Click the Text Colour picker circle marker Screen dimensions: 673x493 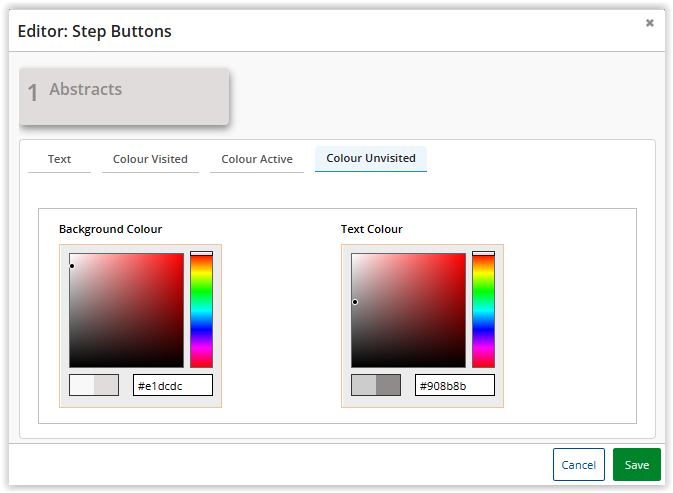[354, 302]
